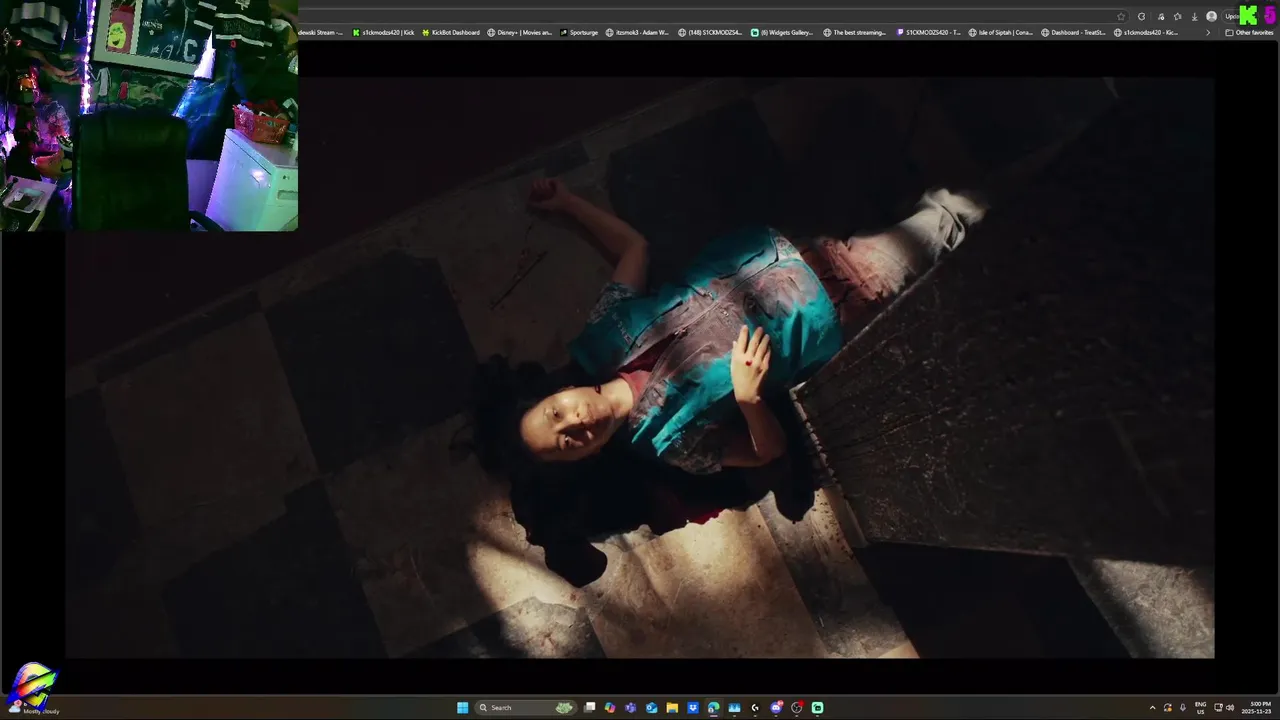
Task: Open Task View on the taskbar
Action: click(x=590, y=708)
